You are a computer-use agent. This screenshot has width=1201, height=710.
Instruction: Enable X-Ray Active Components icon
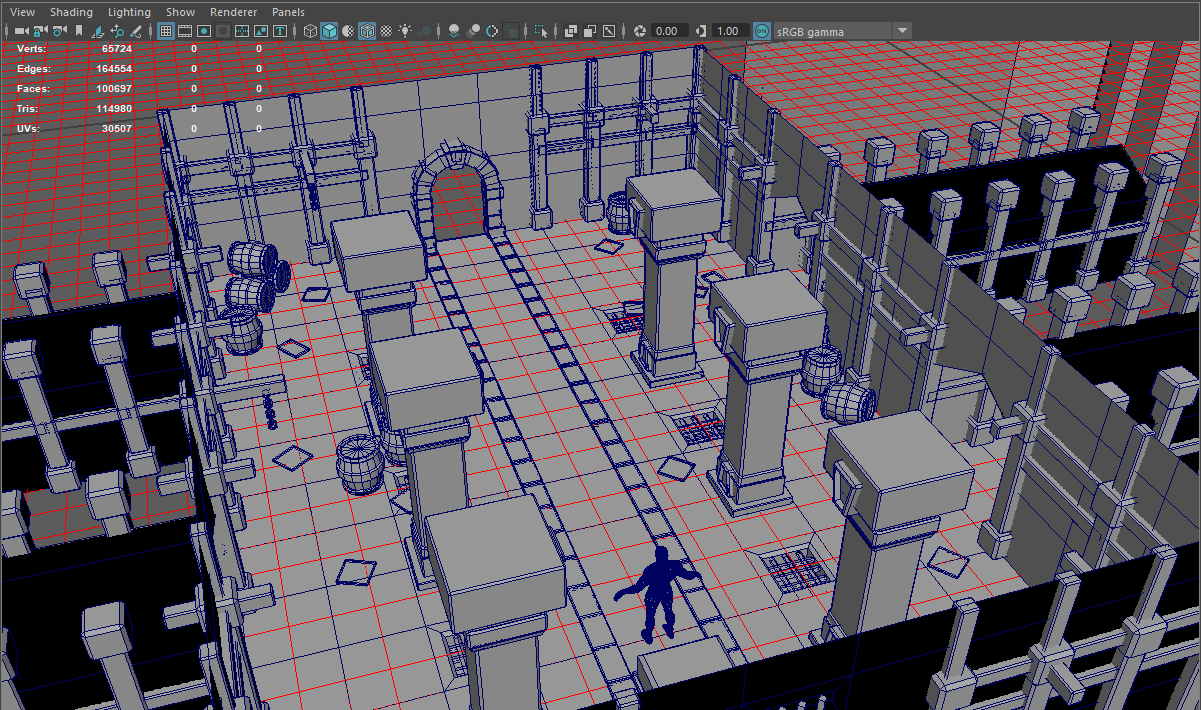[x=589, y=31]
